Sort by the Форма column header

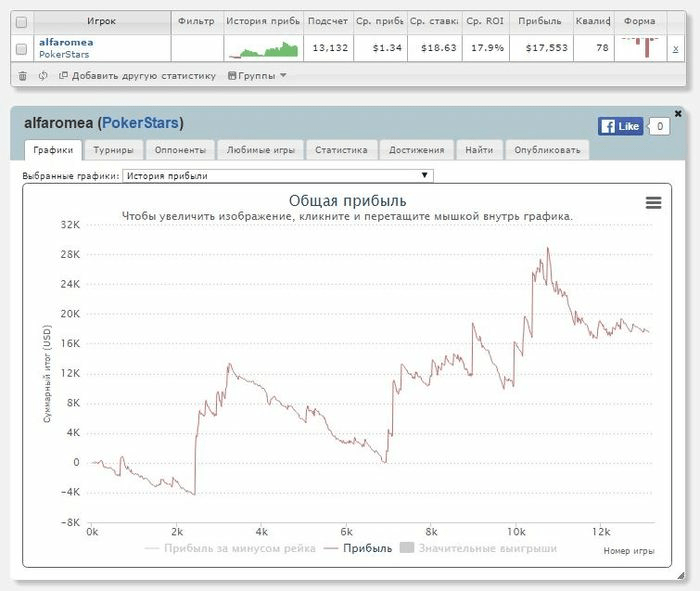[x=640, y=21]
